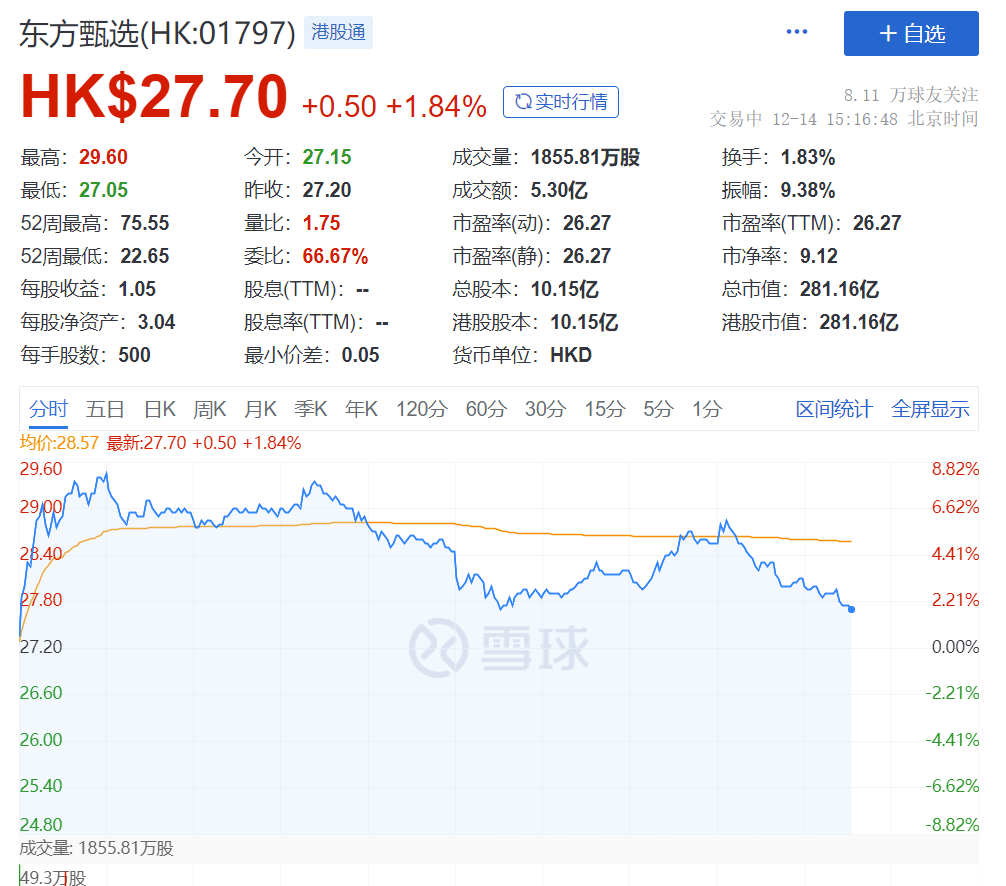Click the stock title 东方甄选(HK:01797)

tap(157, 33)
